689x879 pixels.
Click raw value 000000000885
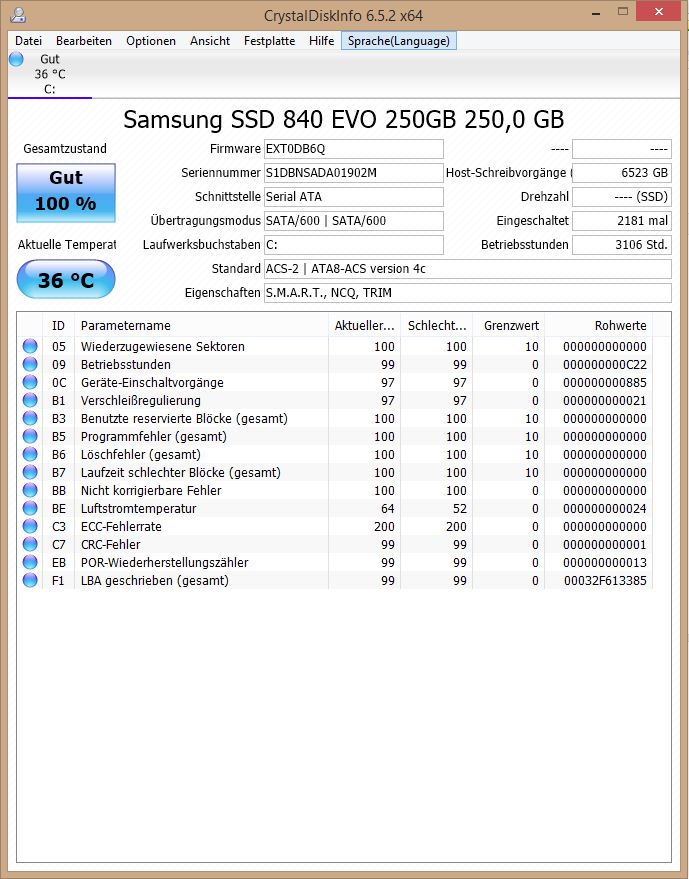point(605,382)
